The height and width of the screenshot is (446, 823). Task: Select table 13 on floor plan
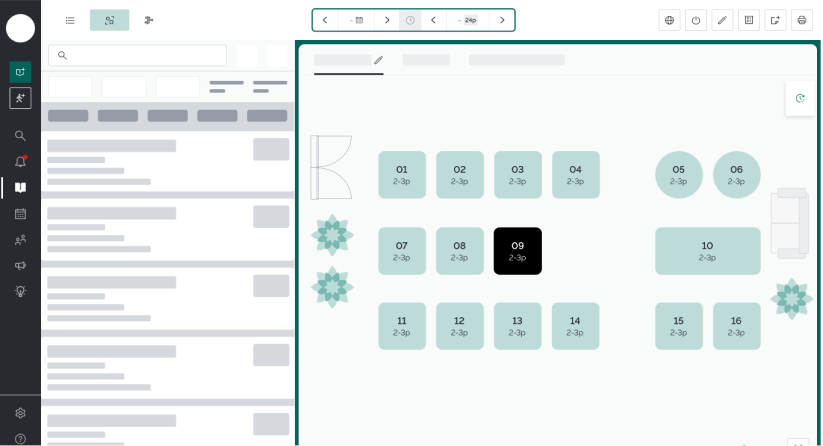[518, 326]
